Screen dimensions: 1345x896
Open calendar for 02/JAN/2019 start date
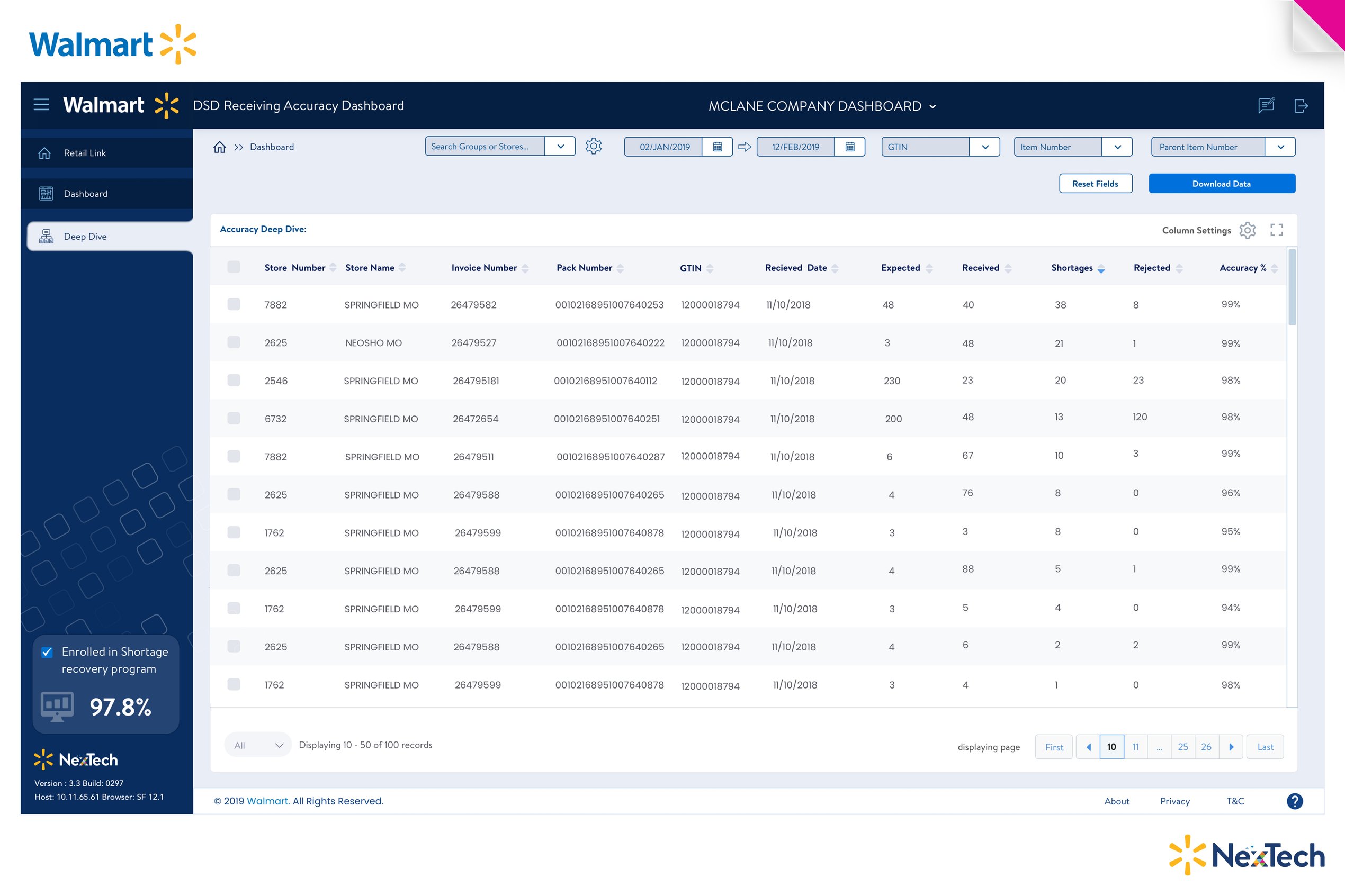pos(717,147)
